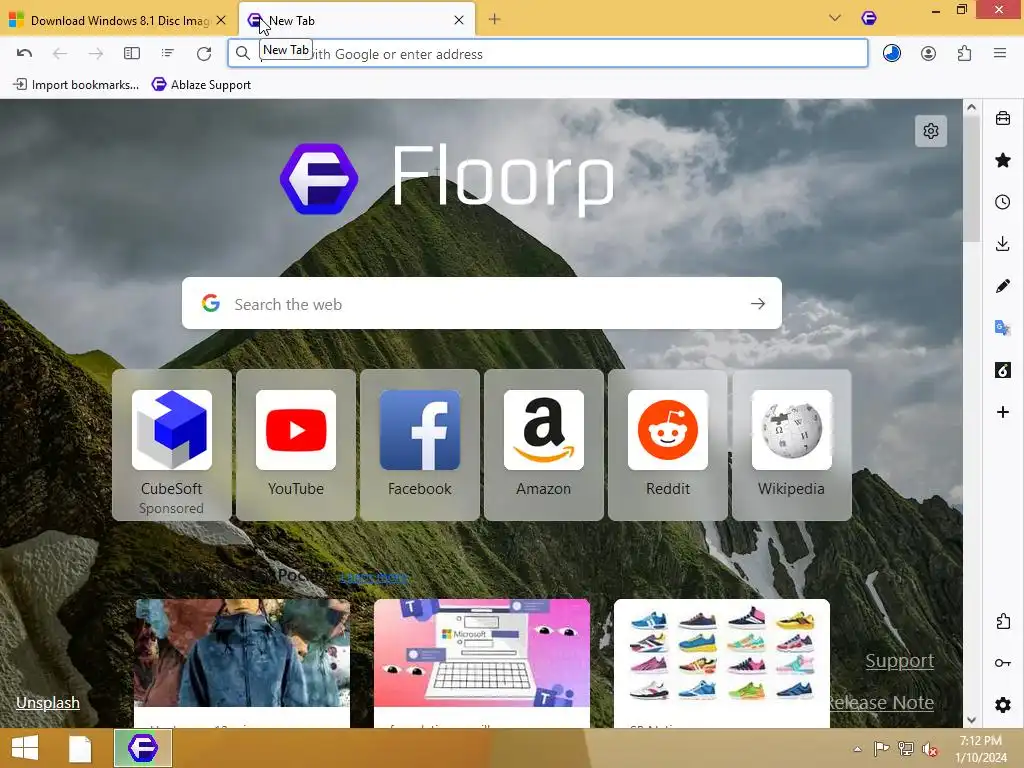This screenshot has width=1024, height=768.
Task: Open the Release Note link
Action: [x=880, y=703]
